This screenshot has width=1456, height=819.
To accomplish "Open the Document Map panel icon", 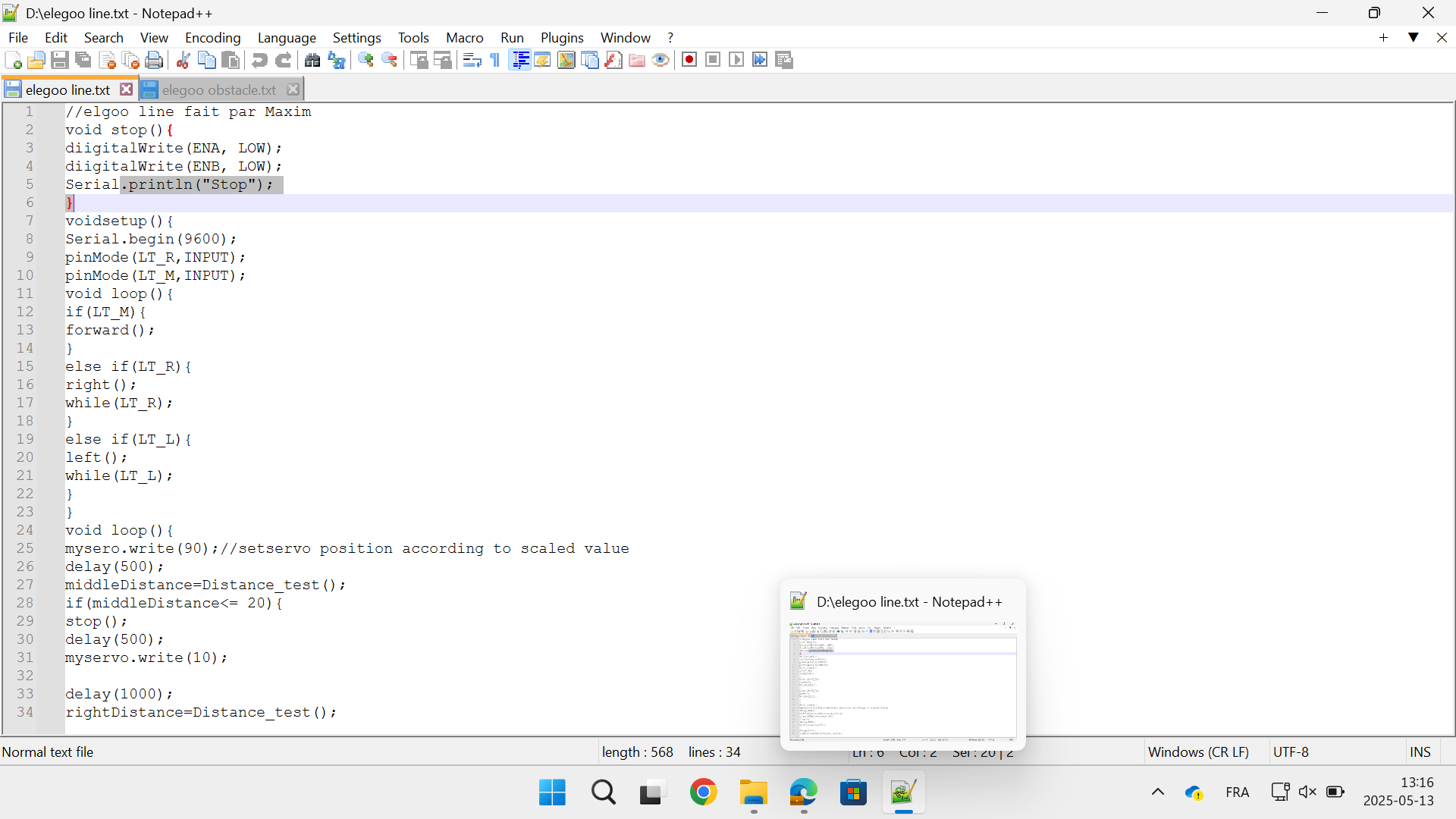I will [x=566, y=60].
